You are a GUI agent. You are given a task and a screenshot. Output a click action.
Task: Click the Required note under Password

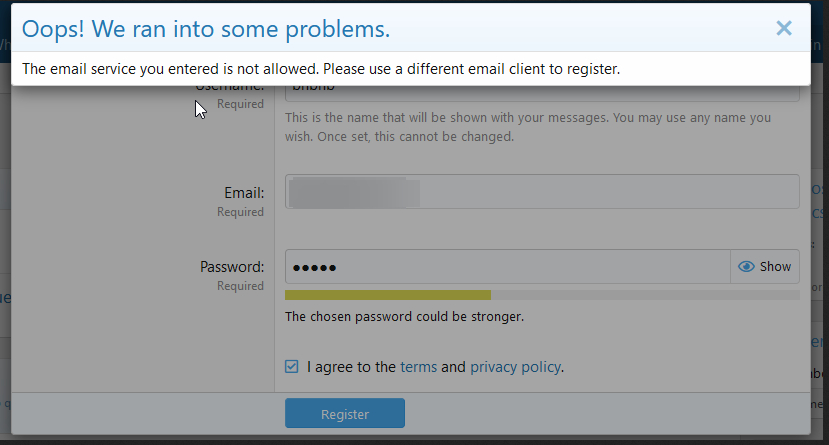point(240,286)
